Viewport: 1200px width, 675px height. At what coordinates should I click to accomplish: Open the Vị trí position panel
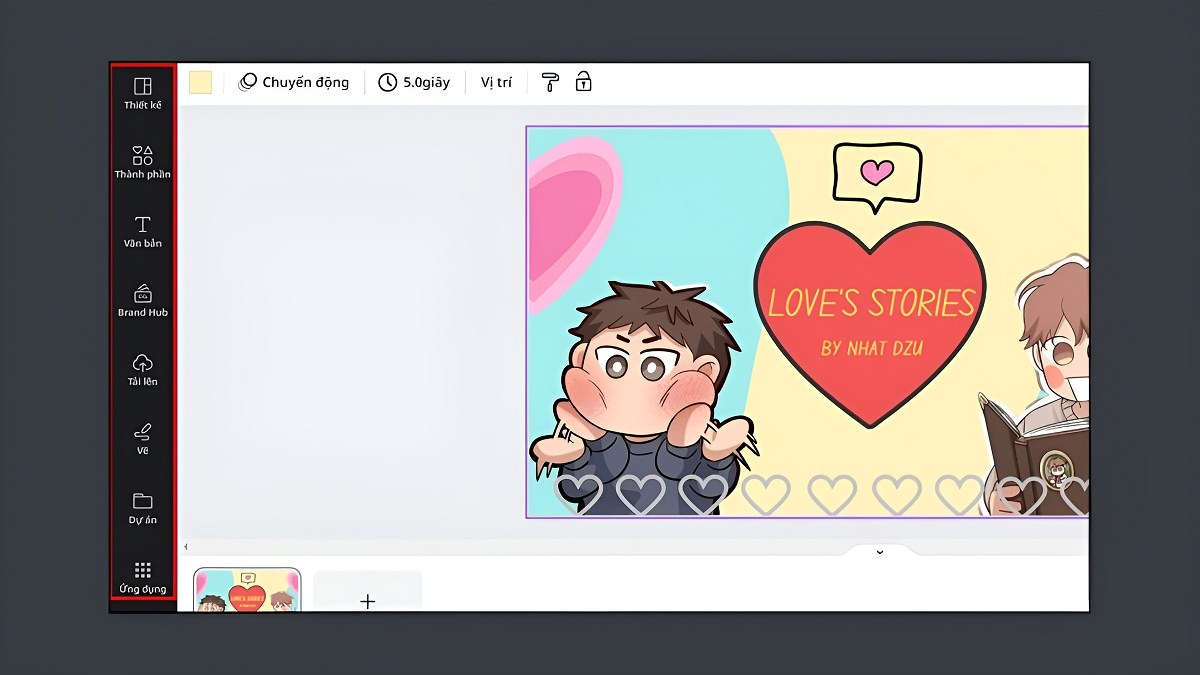(x=496, y=82)
